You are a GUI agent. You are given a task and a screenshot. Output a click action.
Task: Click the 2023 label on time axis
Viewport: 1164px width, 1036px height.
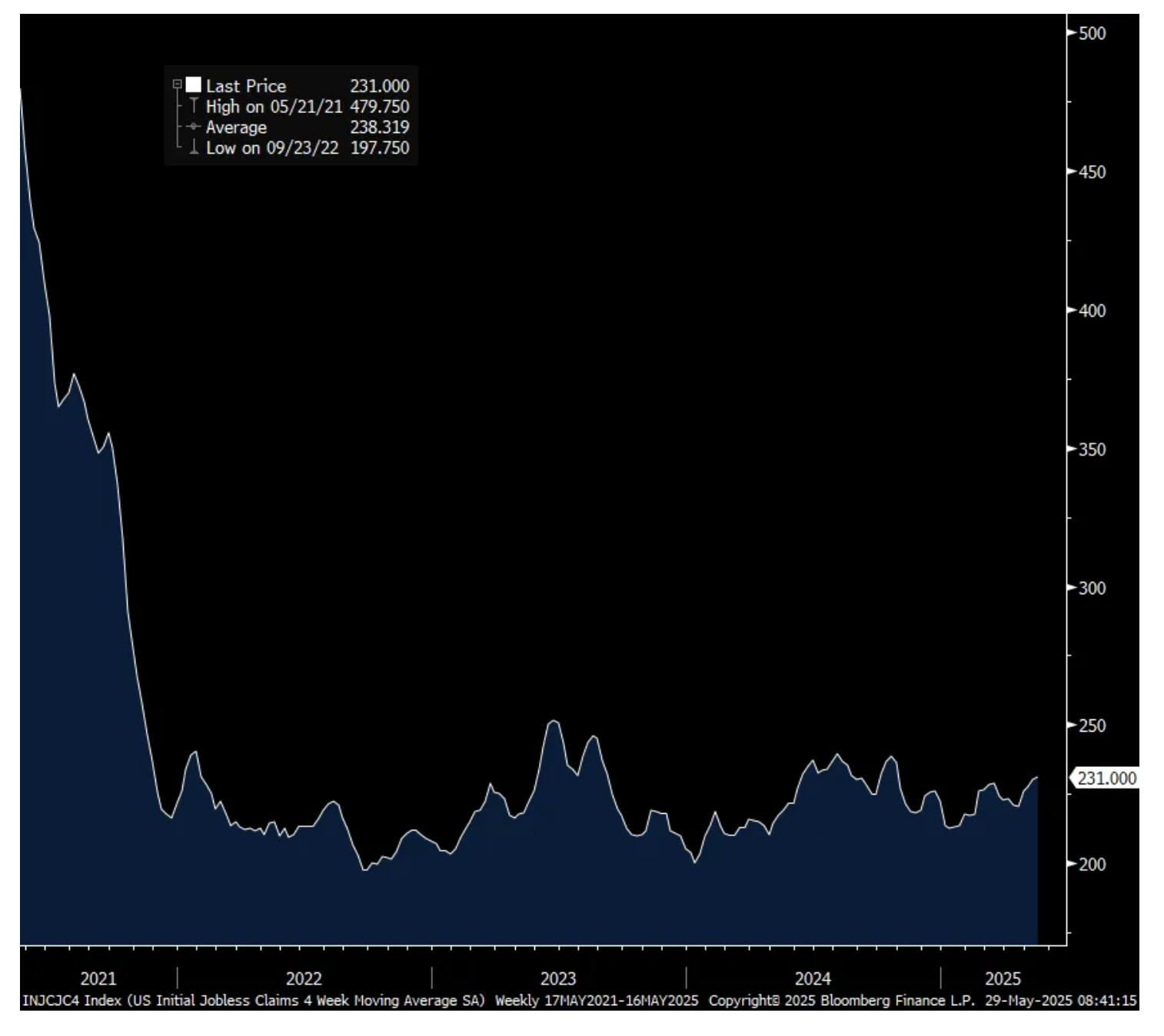pyautogui.click(x=558, y=978)
